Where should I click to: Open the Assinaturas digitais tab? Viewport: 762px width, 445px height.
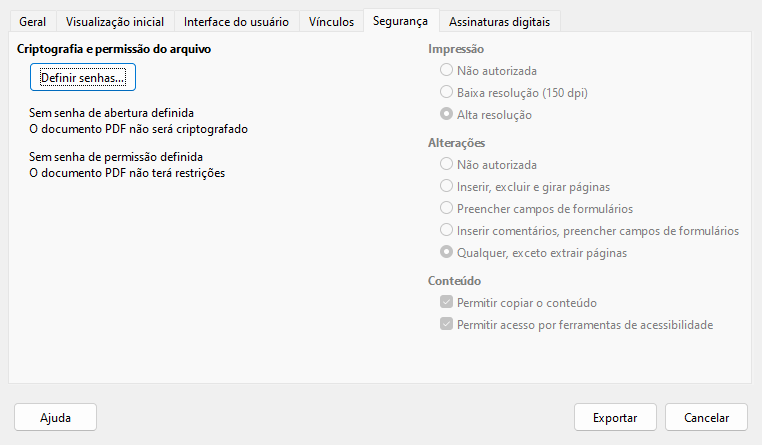click(500, 22)
